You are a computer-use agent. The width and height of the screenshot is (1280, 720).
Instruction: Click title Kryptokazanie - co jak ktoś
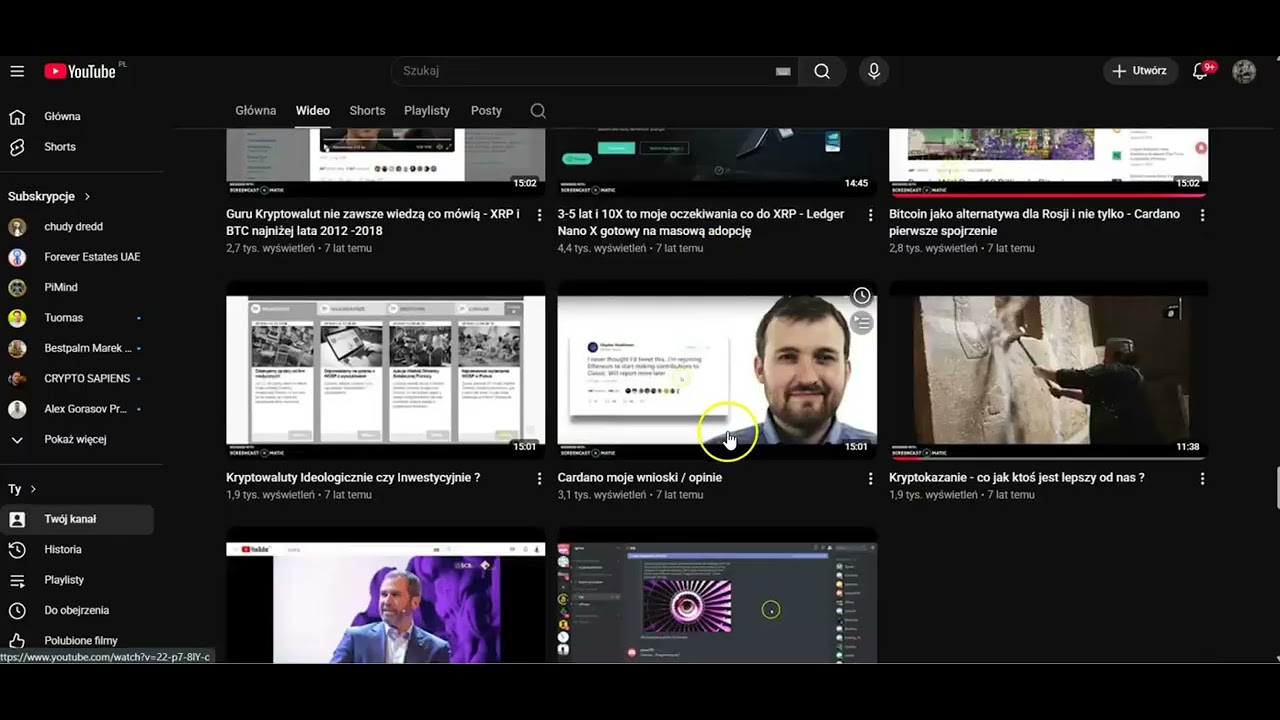tap(1017, 478)
